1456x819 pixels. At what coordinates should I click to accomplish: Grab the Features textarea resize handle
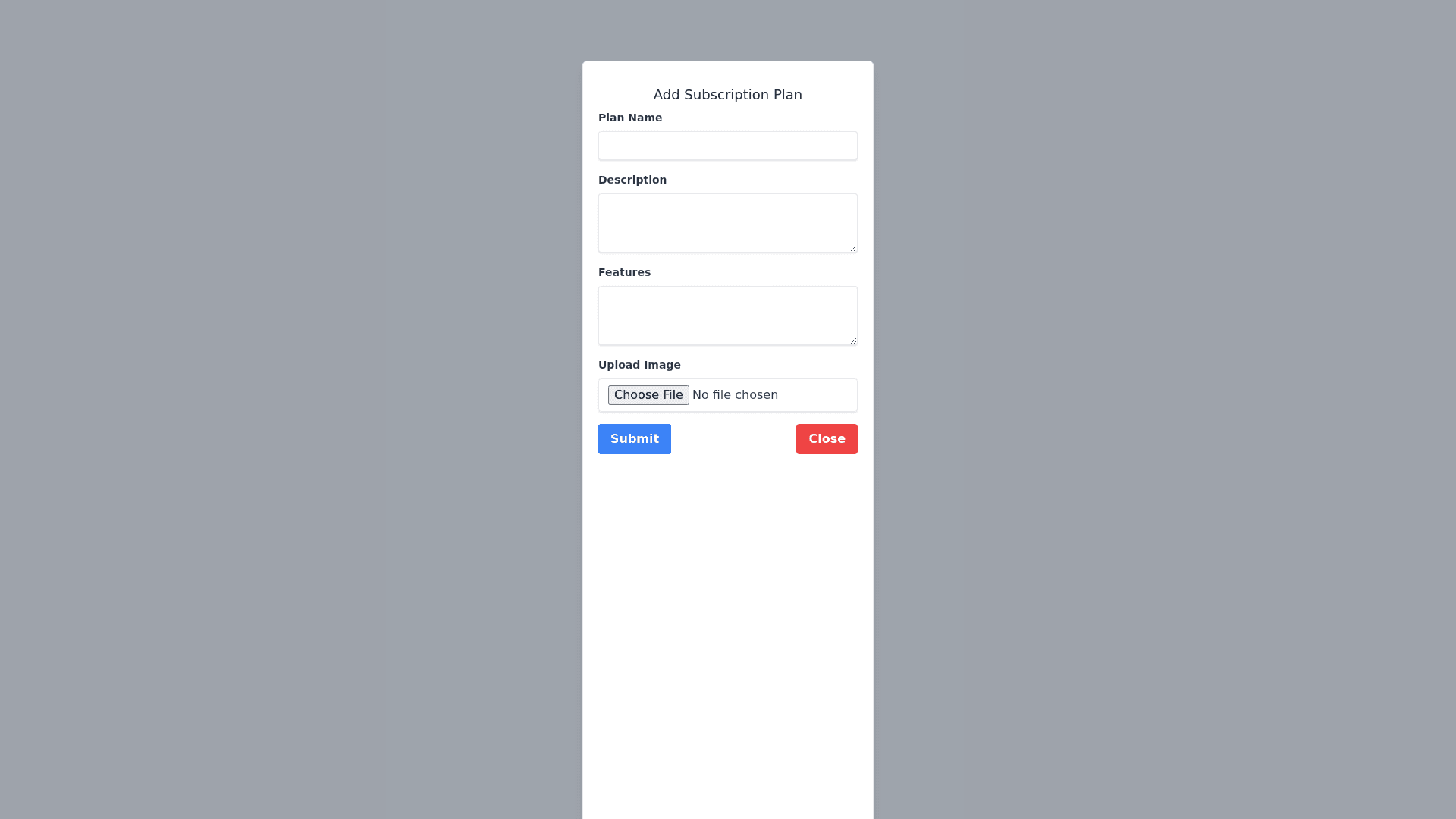click(x=853, y=340)
